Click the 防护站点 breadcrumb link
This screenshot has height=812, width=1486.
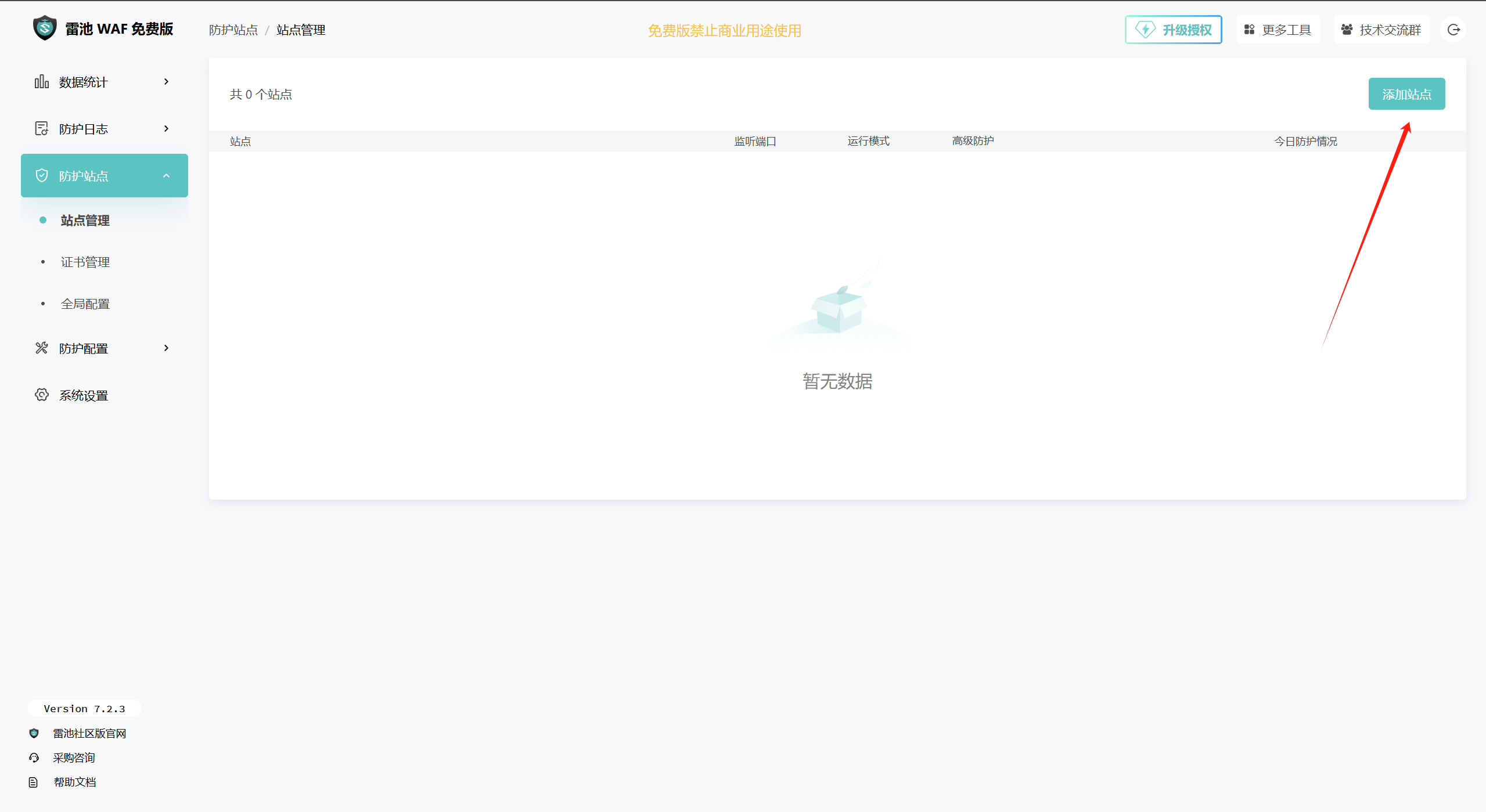(233, 30)
